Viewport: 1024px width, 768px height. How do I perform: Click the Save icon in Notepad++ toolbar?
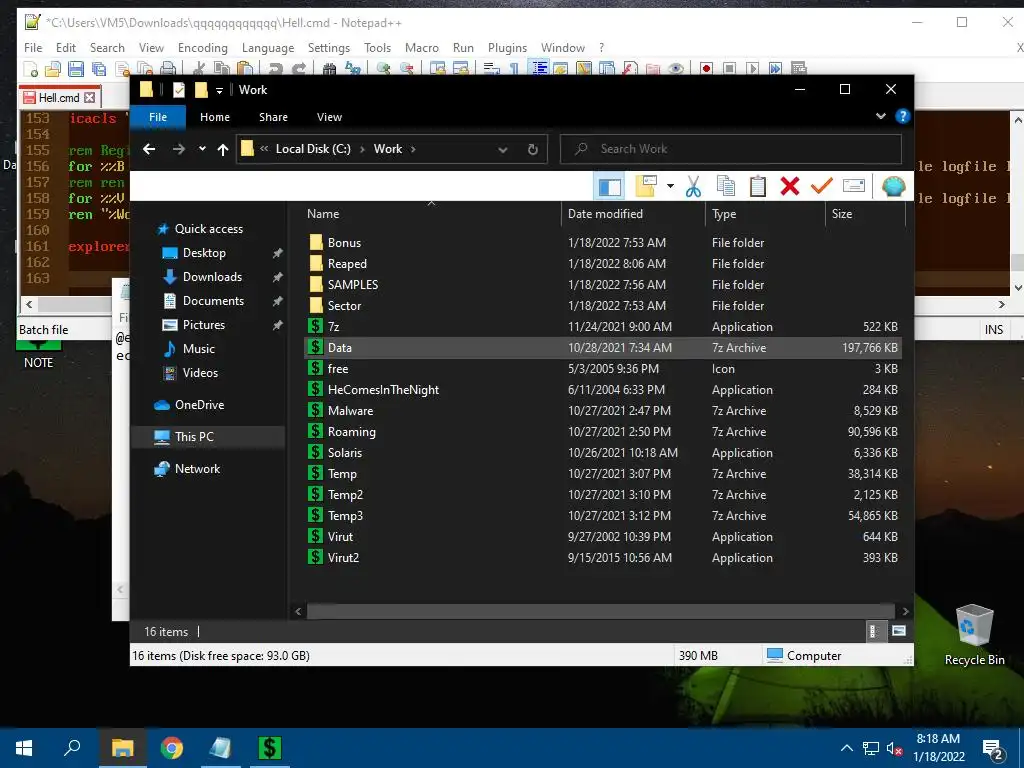point(76,68)
